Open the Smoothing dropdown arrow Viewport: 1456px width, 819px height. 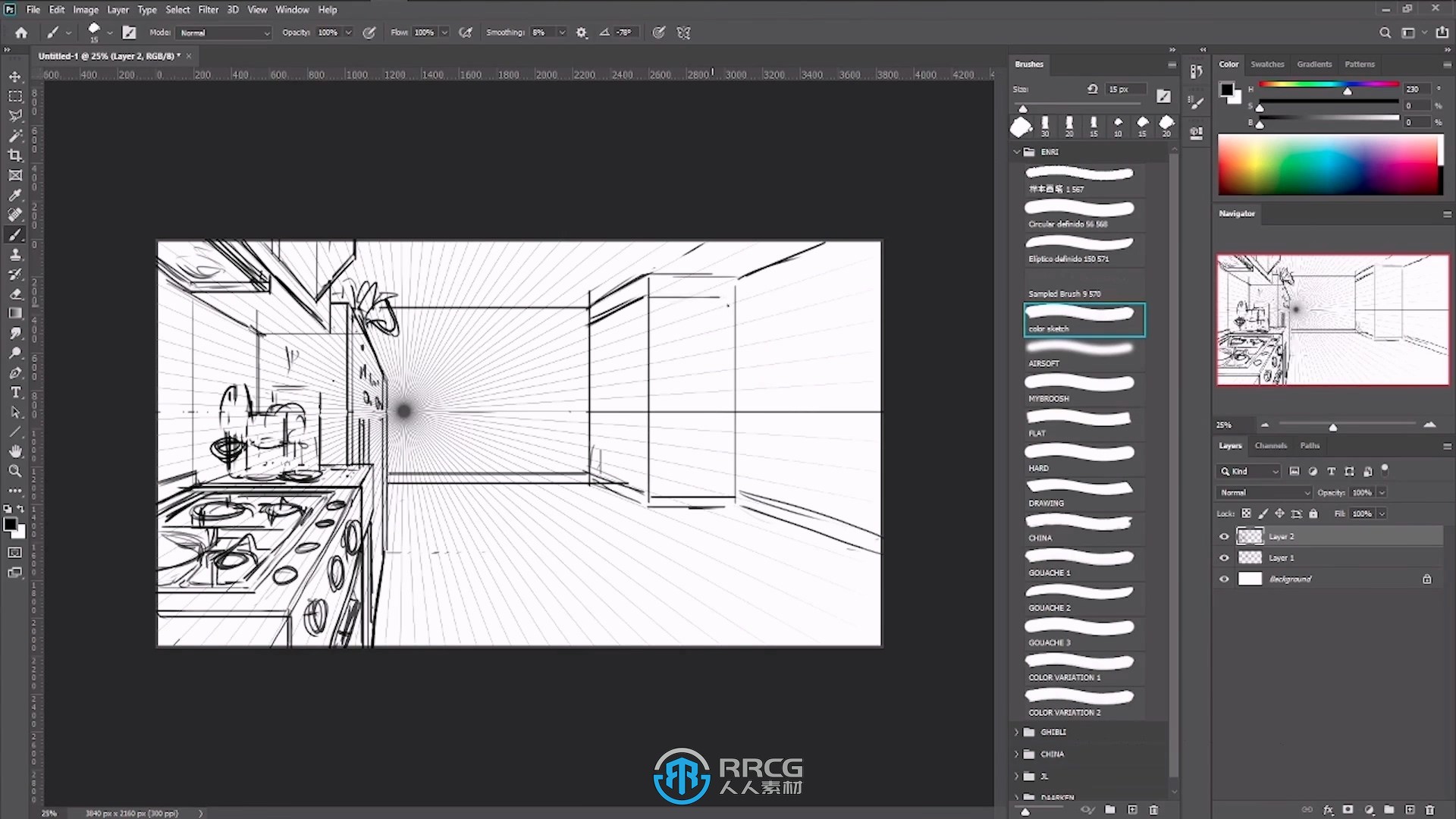pos(562,33)
